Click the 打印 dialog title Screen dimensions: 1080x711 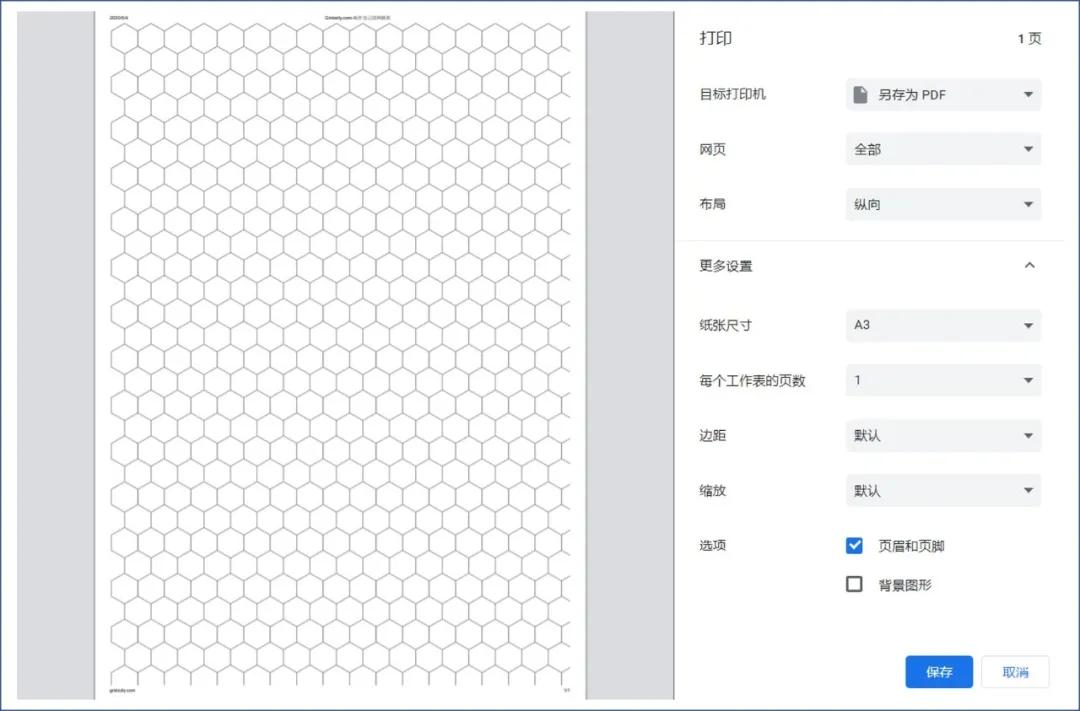point(716,38)
